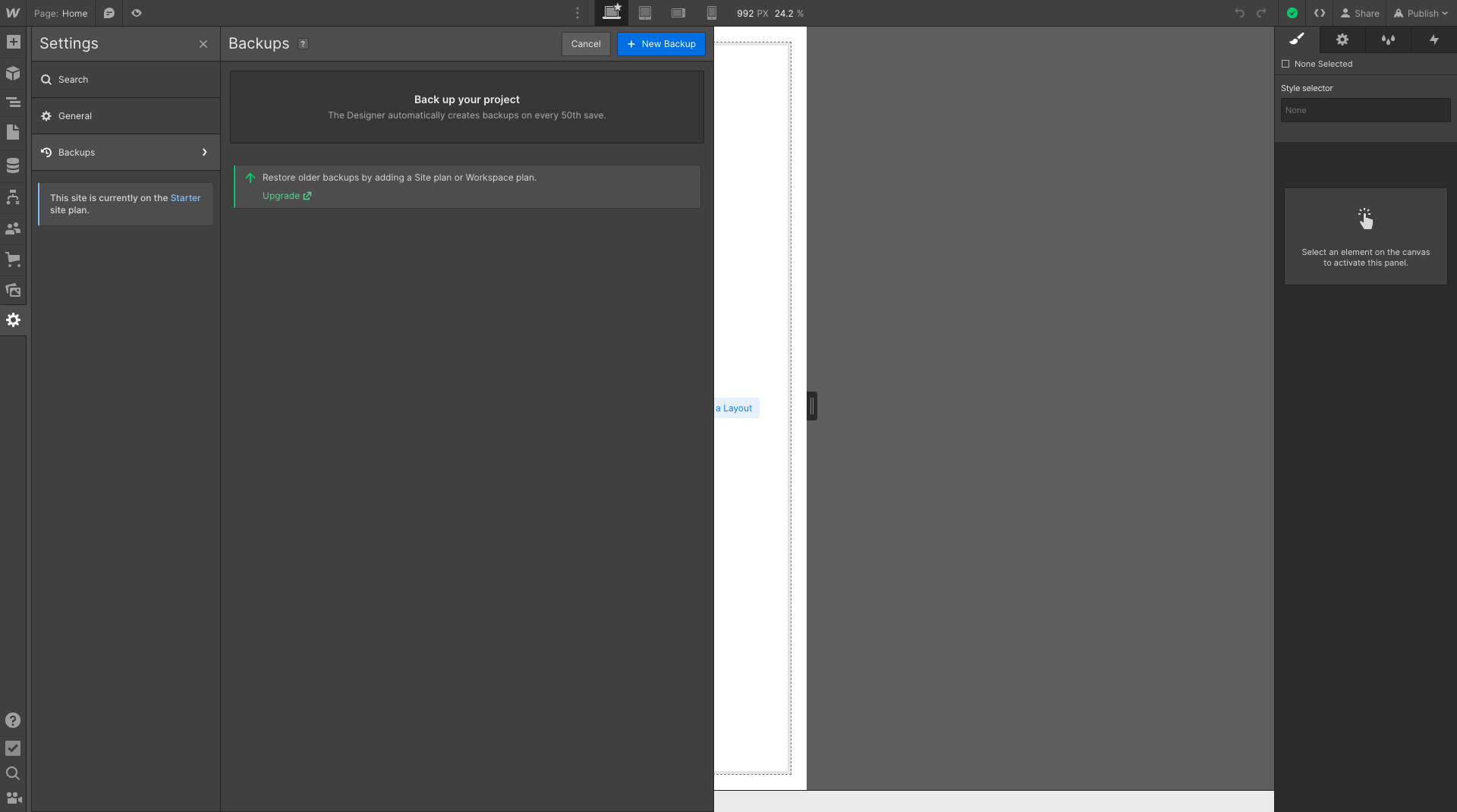Open the Webflow logo menu
1457x812 pixels.
coord(13,13)
